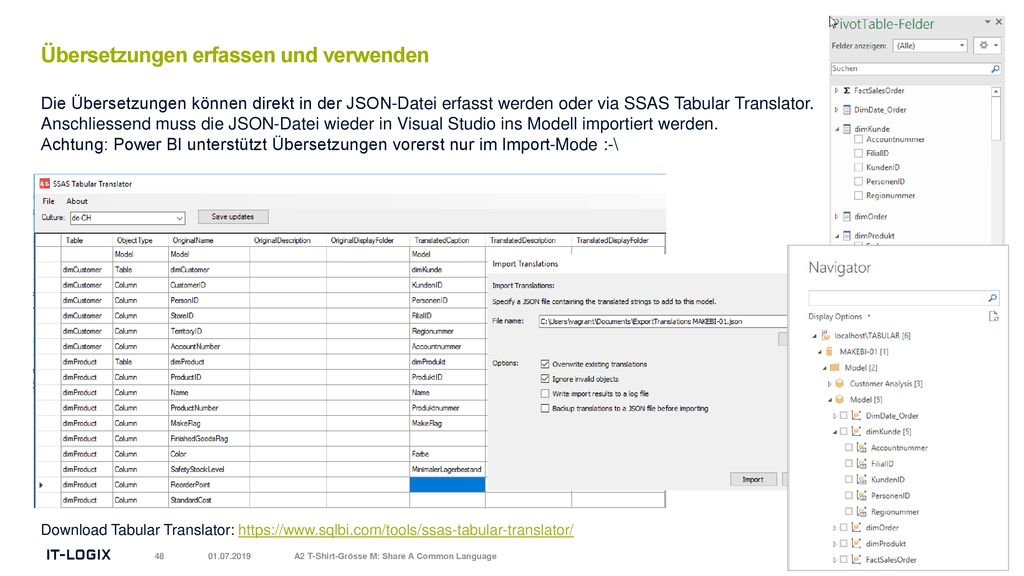1024x576 pixels.
Task: Click the OriginalName column header
Action: tap(208, 240)
